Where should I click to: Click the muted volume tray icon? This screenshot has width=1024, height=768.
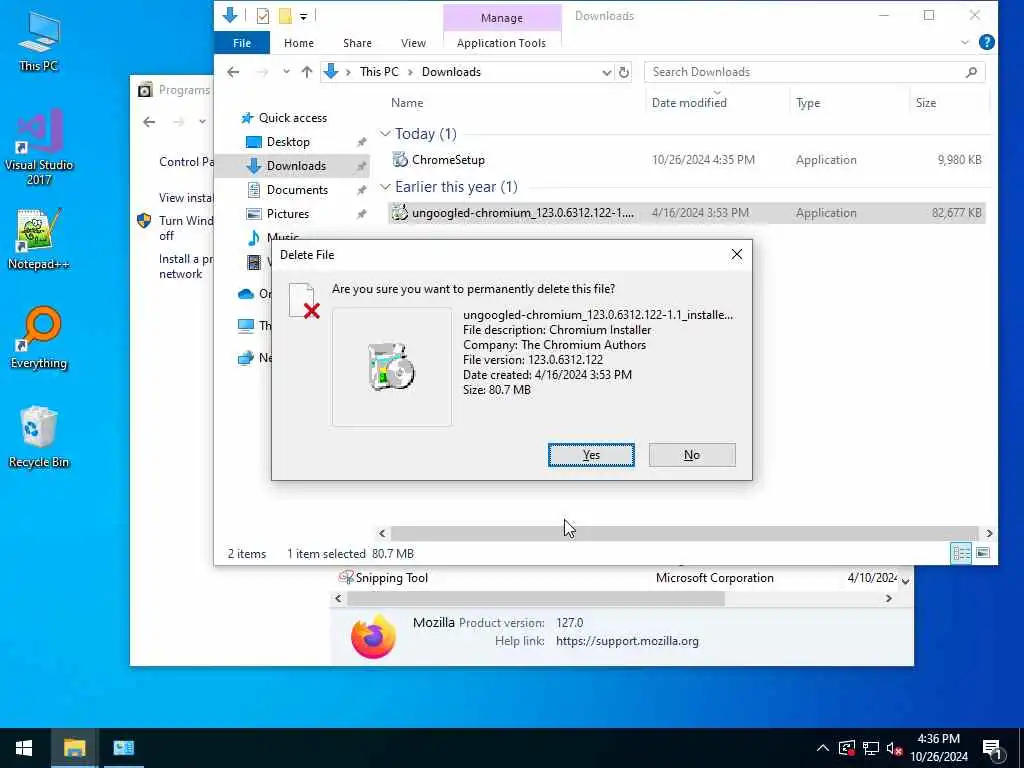(894, 748)
